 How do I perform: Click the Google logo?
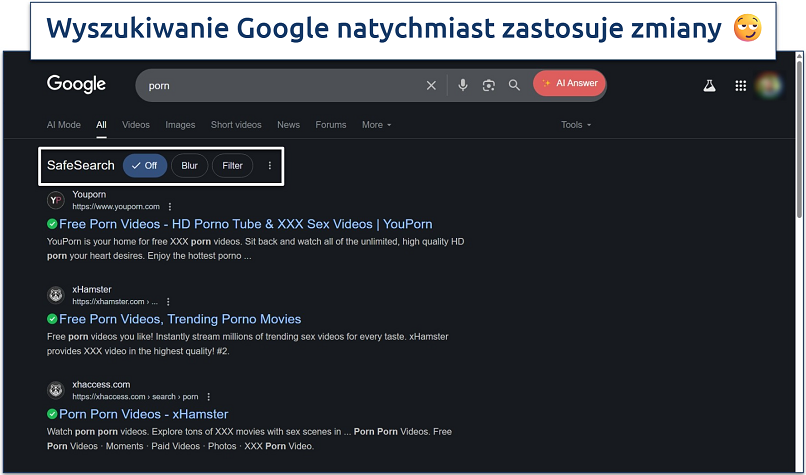pos(77,85)
